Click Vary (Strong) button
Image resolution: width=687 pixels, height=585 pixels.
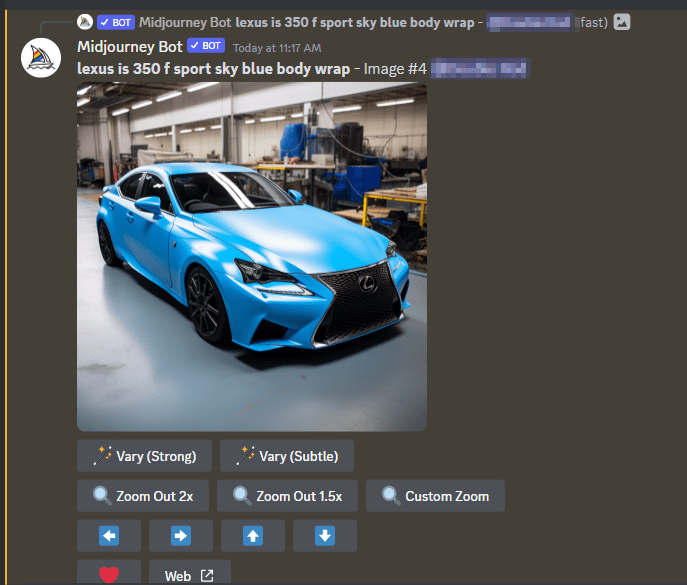144,456
